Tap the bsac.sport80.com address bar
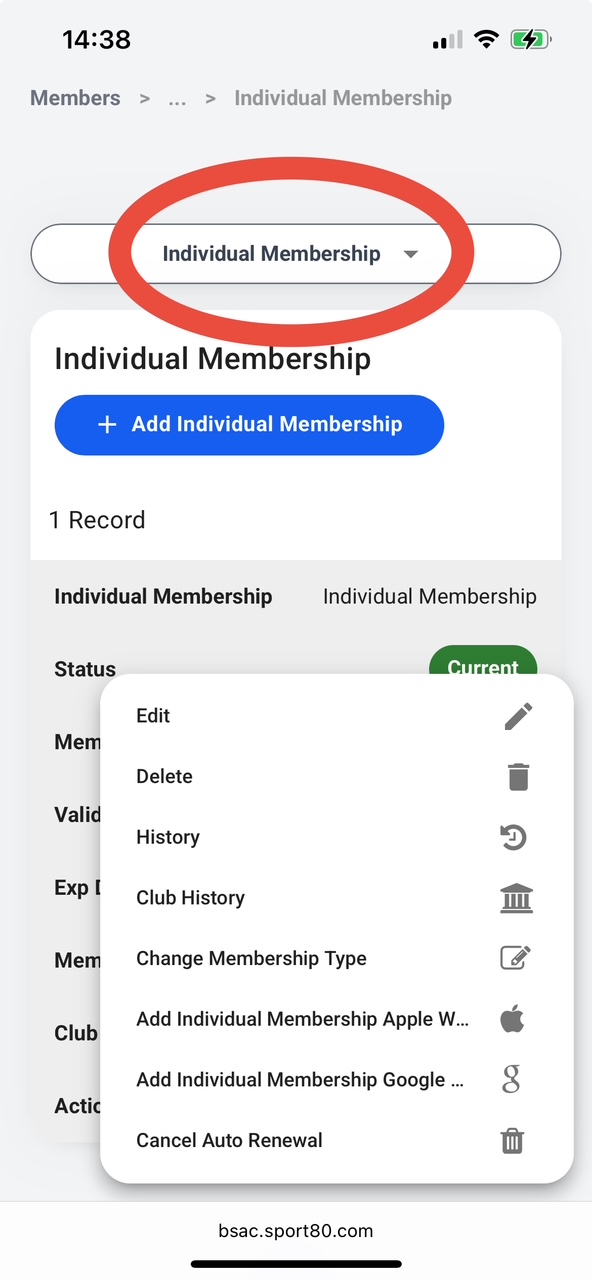592x1280 pixels. point(296,1231)
